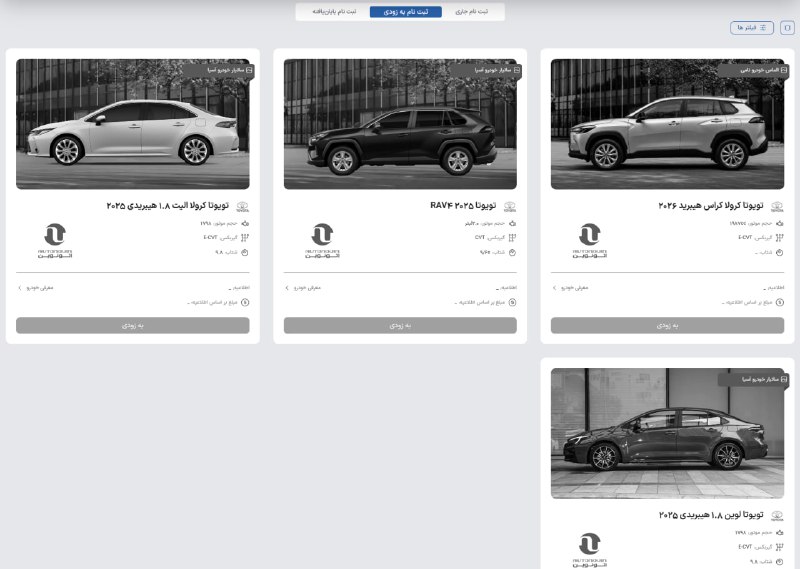Click Autonoun logo on Toyota Levin card

590,550
